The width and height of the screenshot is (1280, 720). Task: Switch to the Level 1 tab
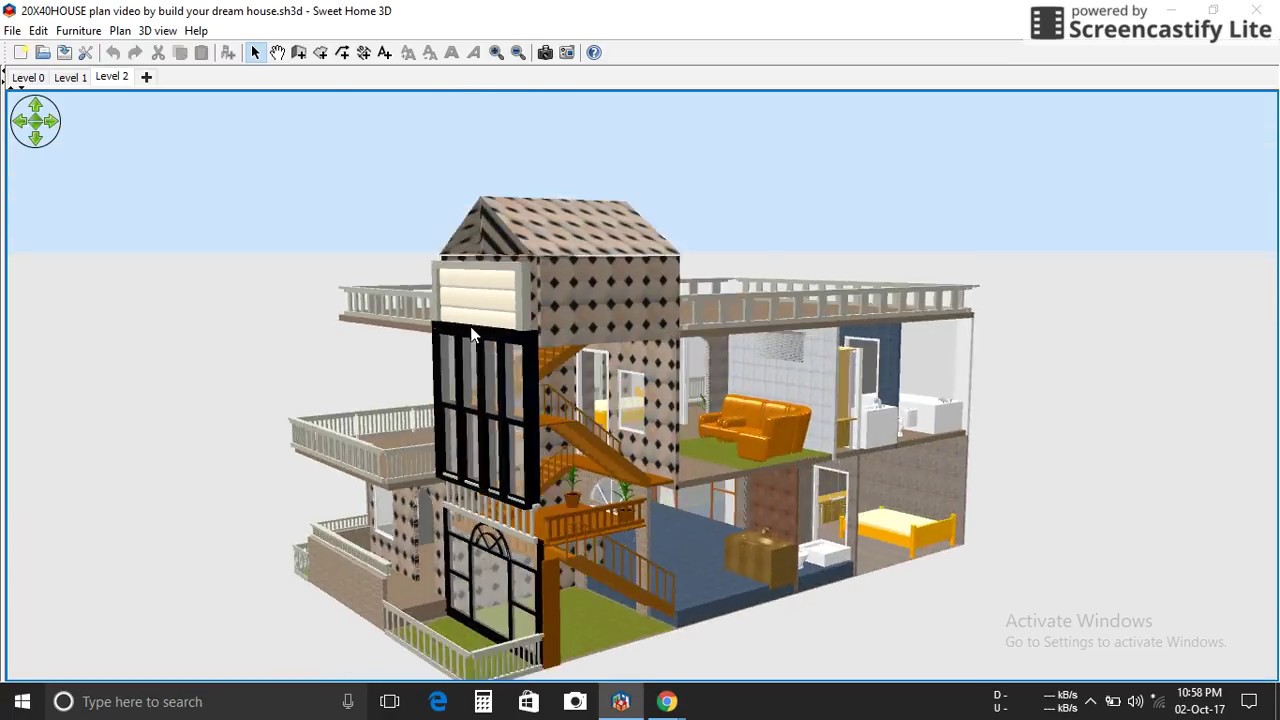click(x=70, y=77)
